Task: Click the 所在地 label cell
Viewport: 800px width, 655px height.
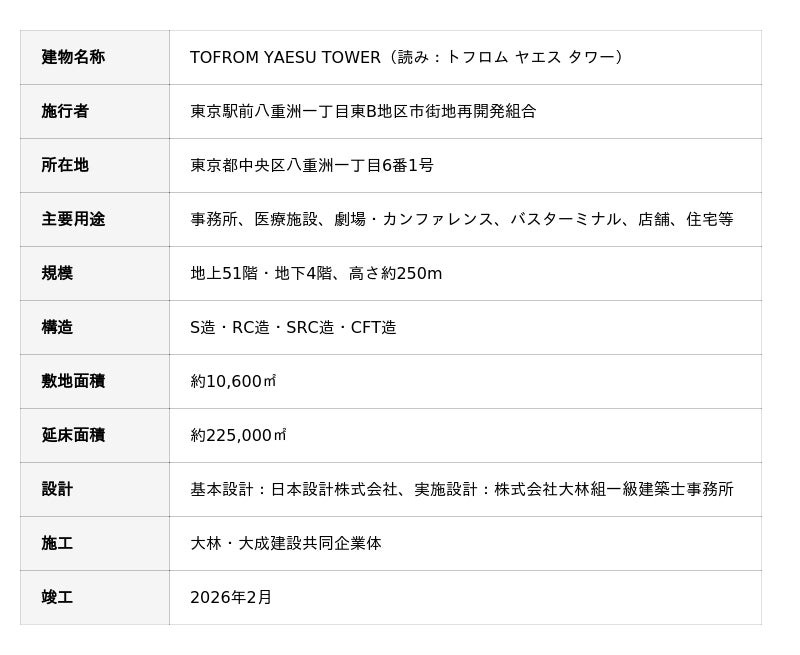Action: 65,165
